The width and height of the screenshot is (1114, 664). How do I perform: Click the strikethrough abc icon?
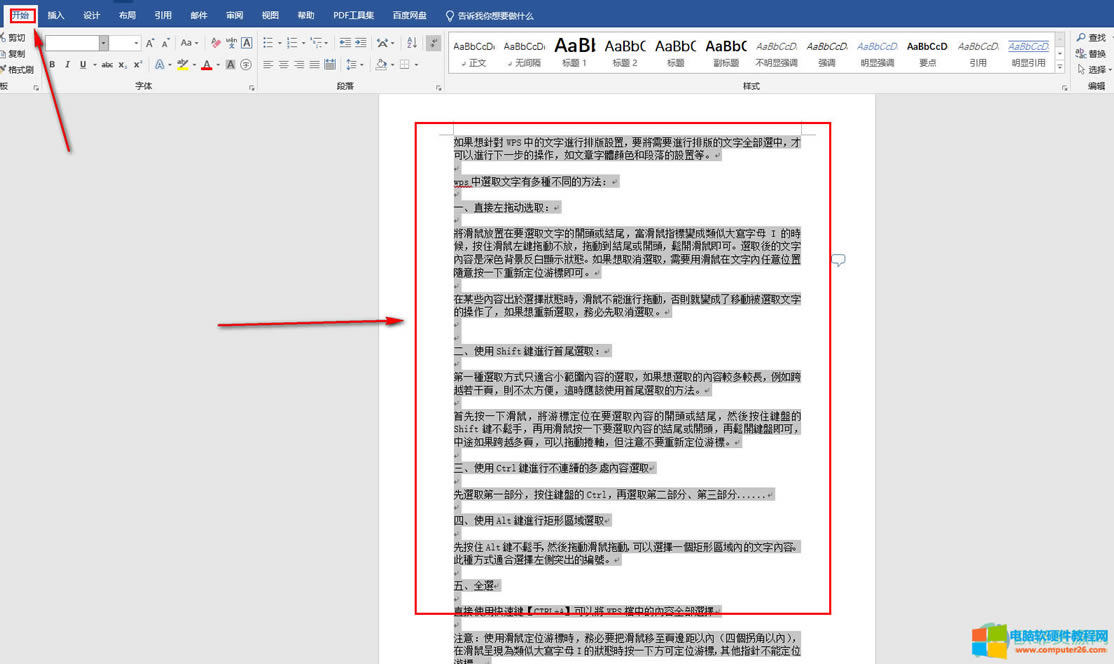[107, 65]
